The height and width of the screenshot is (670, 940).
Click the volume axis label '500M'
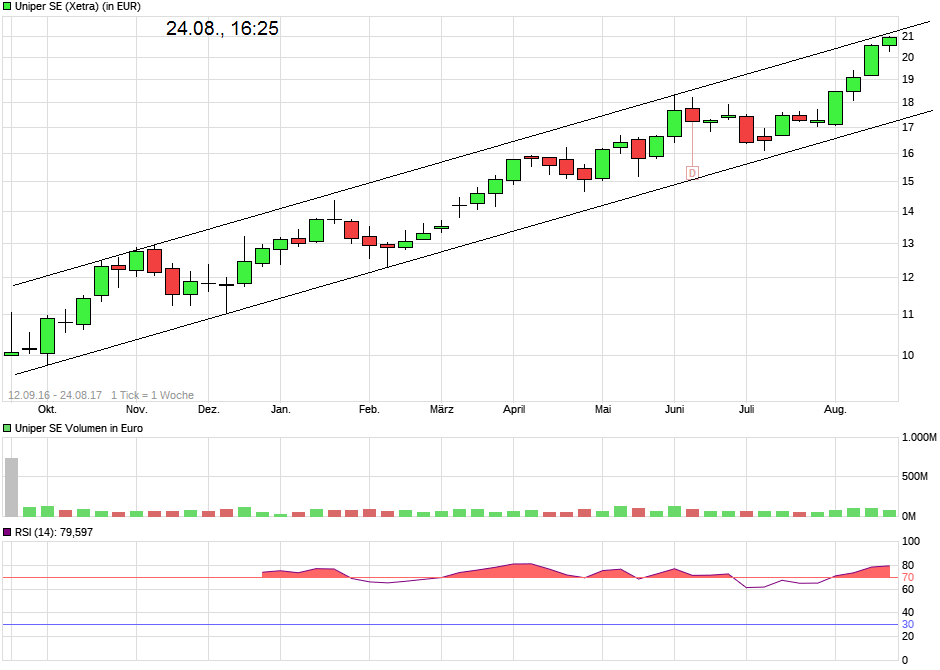[915, 476]
